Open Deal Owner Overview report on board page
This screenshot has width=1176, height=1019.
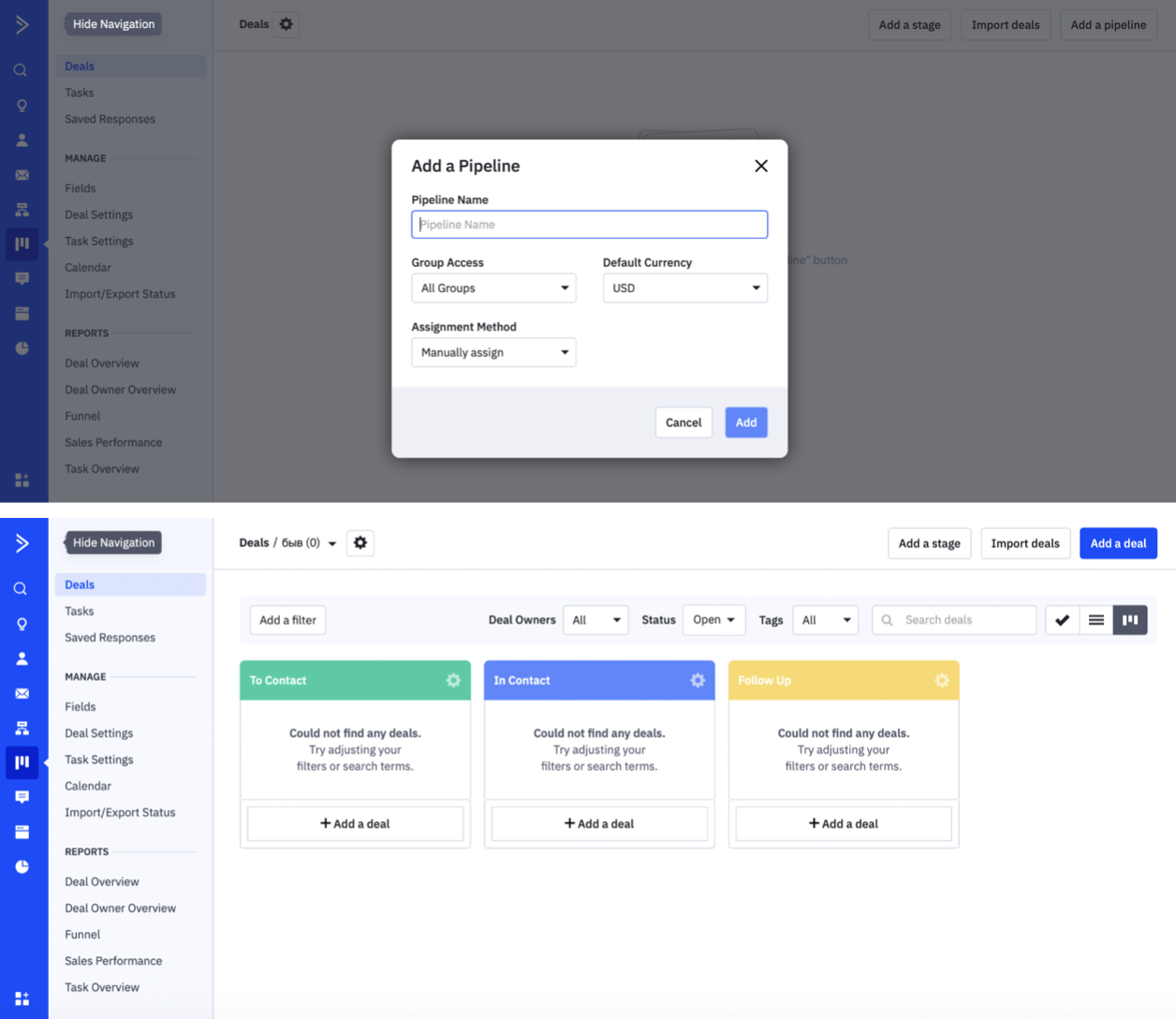(x=120, y=908)
